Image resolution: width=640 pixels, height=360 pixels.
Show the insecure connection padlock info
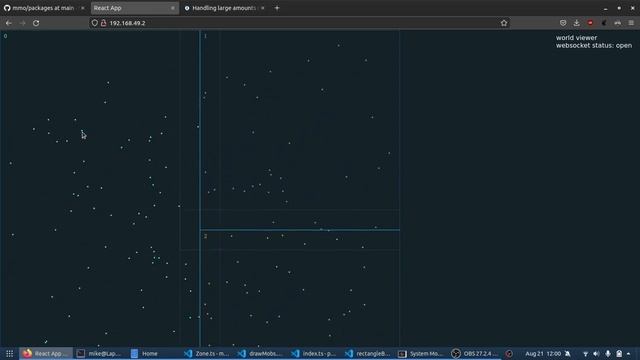pos(104,23)
